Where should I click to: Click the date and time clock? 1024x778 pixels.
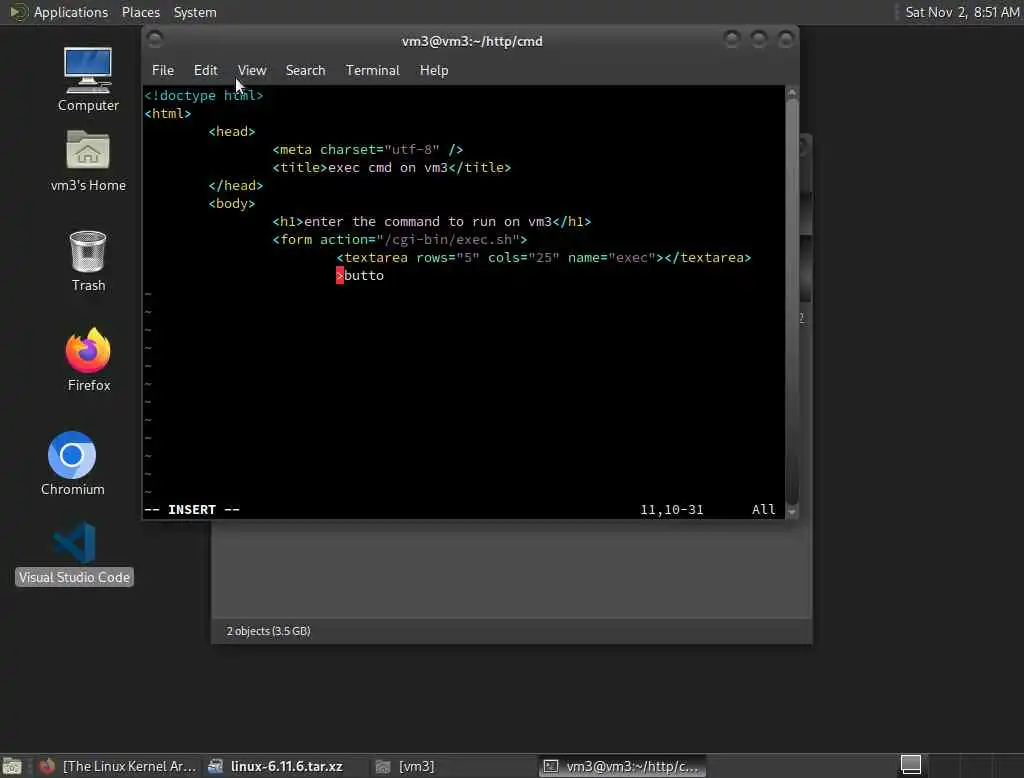pyautogui.click(x=961, y=12)
